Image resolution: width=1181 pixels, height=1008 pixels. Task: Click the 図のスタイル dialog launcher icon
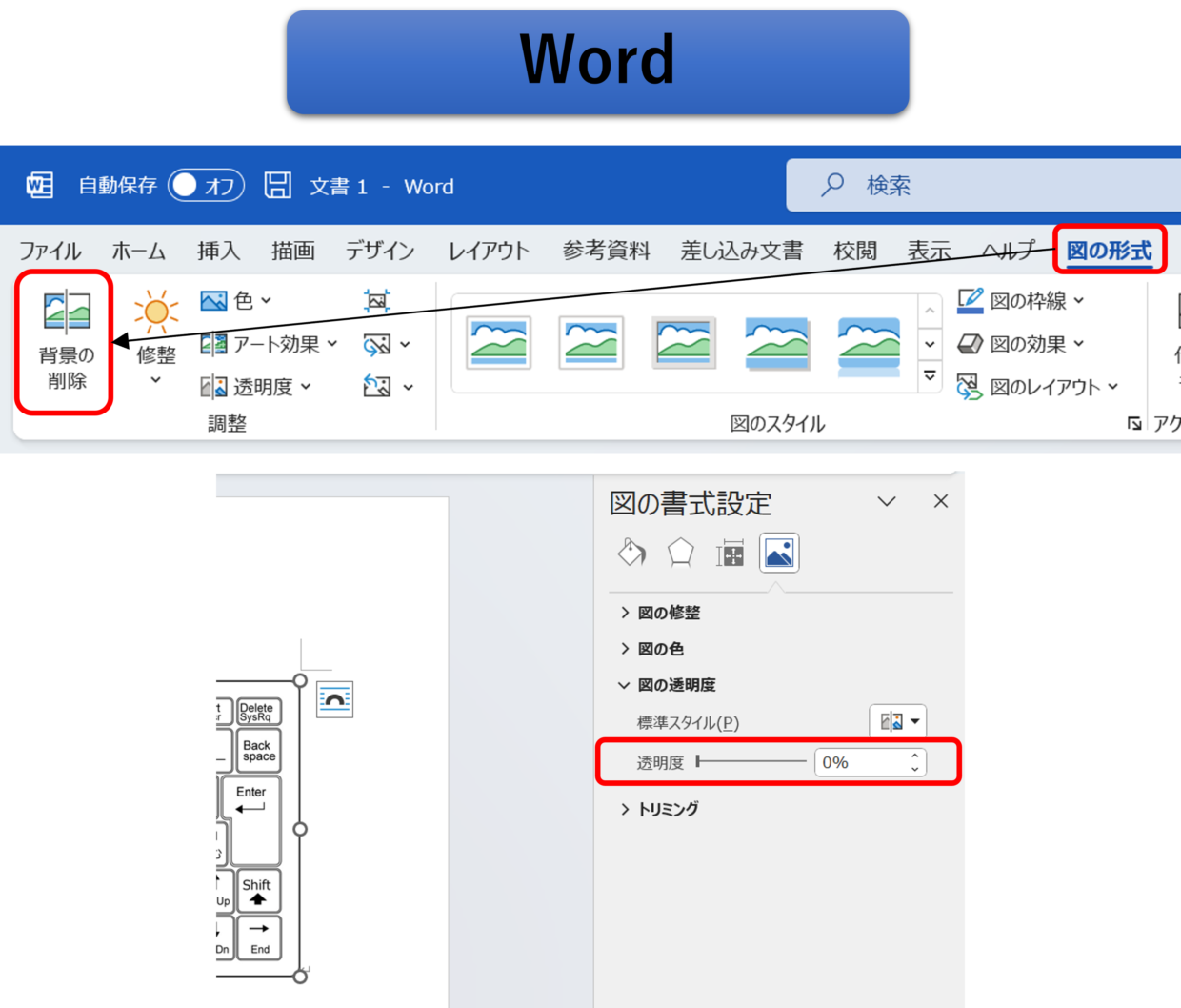1134,423
